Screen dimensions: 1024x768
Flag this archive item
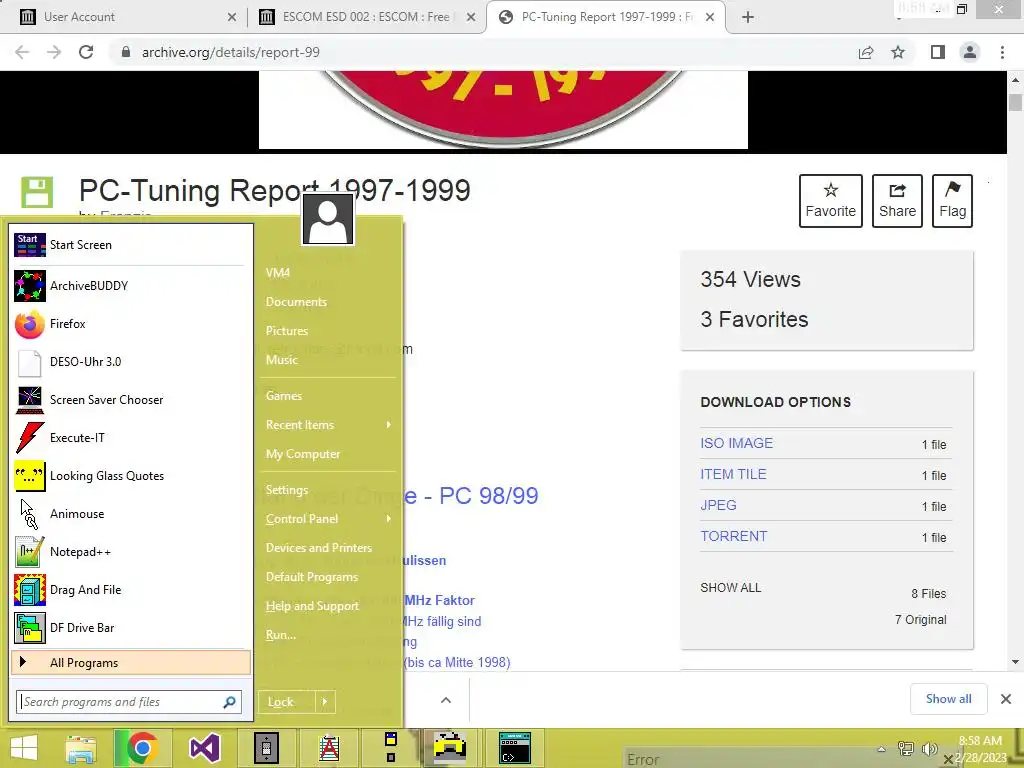coord(952,200)
